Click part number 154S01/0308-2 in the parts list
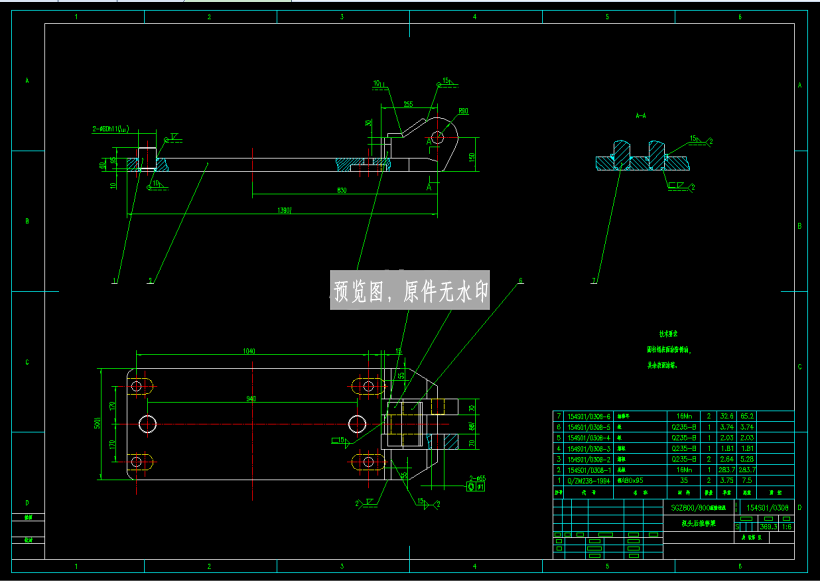 click(x=589, y=459)
